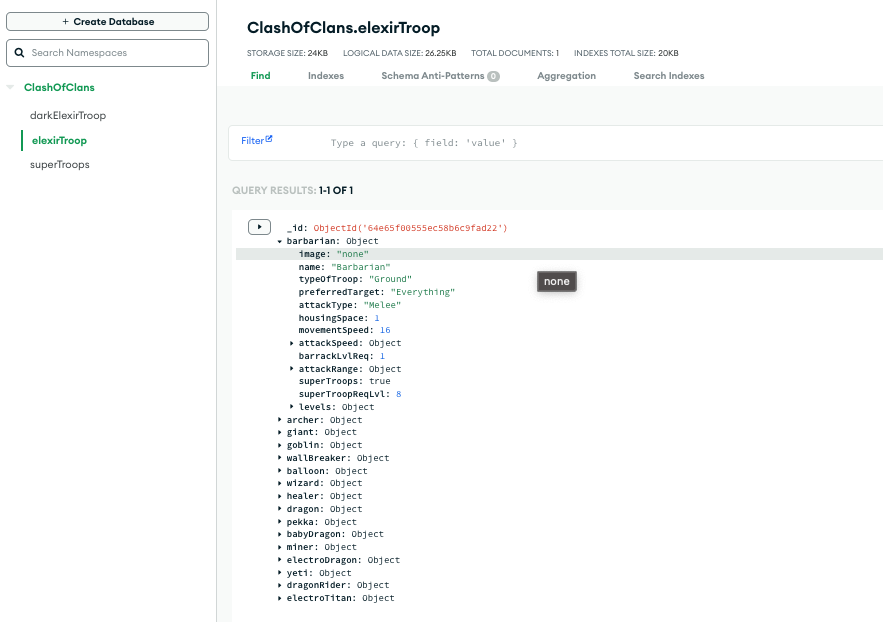The height and width of the screenshot is (622, 883).
Task: Click the search magnifier icon in the sidebar
Action: tap(19, 53)
